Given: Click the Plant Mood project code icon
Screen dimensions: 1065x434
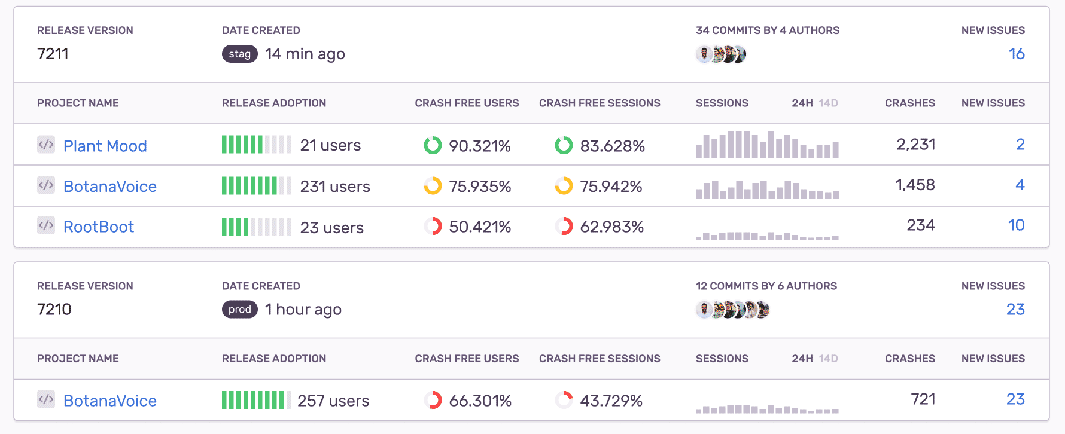Looking at the screenshot, I should tap(45, 145).
